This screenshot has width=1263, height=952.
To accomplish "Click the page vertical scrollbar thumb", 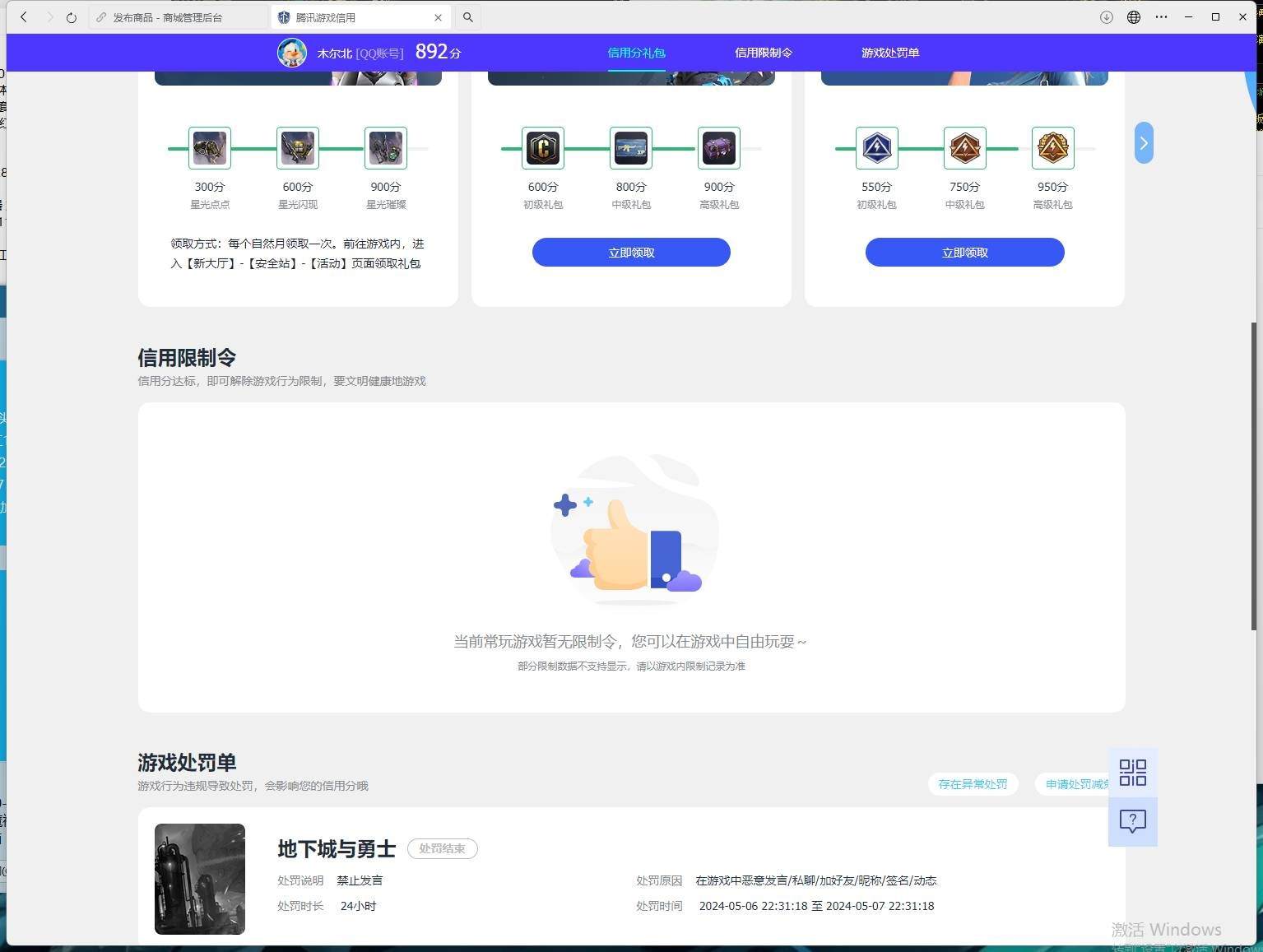I will 1254,476.
